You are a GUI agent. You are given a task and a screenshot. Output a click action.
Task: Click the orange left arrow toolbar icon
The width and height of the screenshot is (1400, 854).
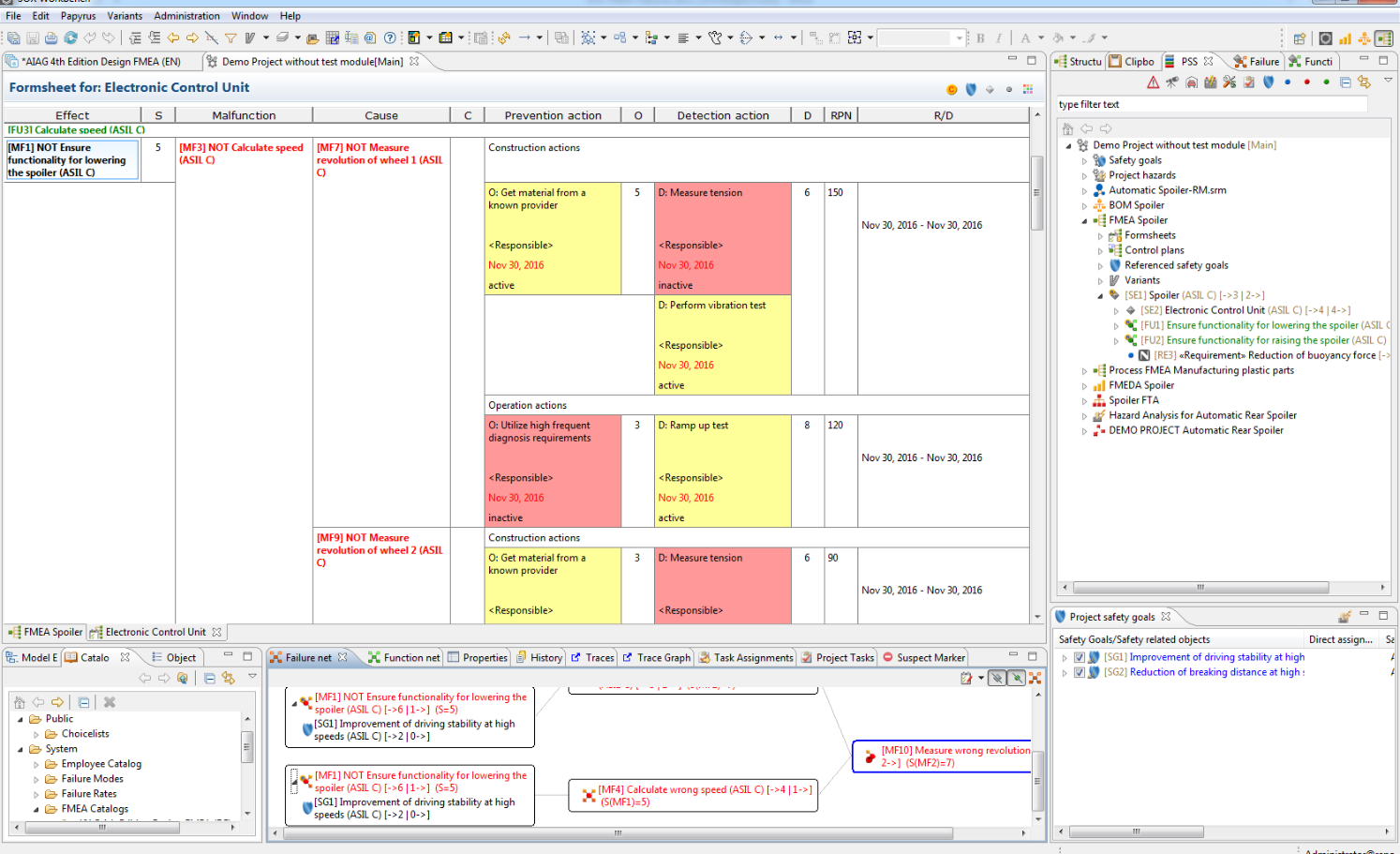[x=173, y=38]
